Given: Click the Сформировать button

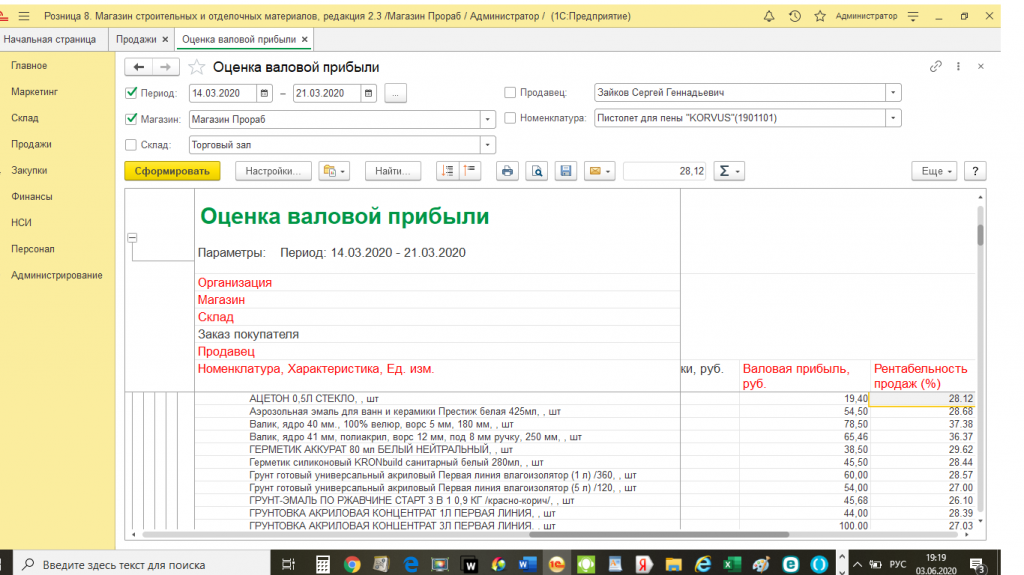Looking at the screenshot, I should pos(172,171).
